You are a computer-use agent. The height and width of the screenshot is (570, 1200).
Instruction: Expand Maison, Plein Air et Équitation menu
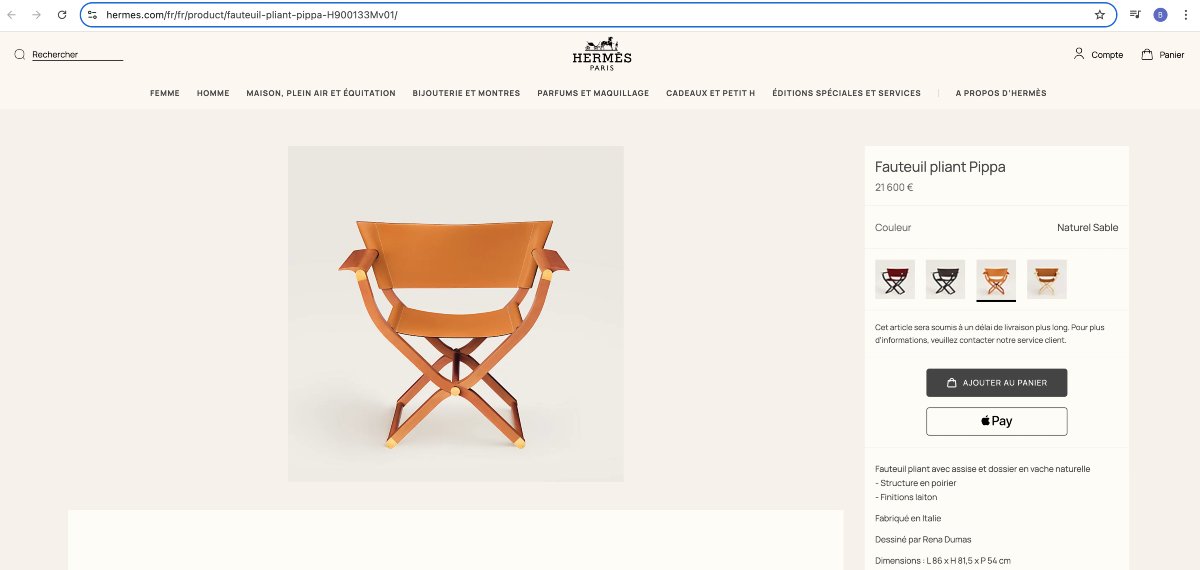pyautogui.click(x=321, y=93)
